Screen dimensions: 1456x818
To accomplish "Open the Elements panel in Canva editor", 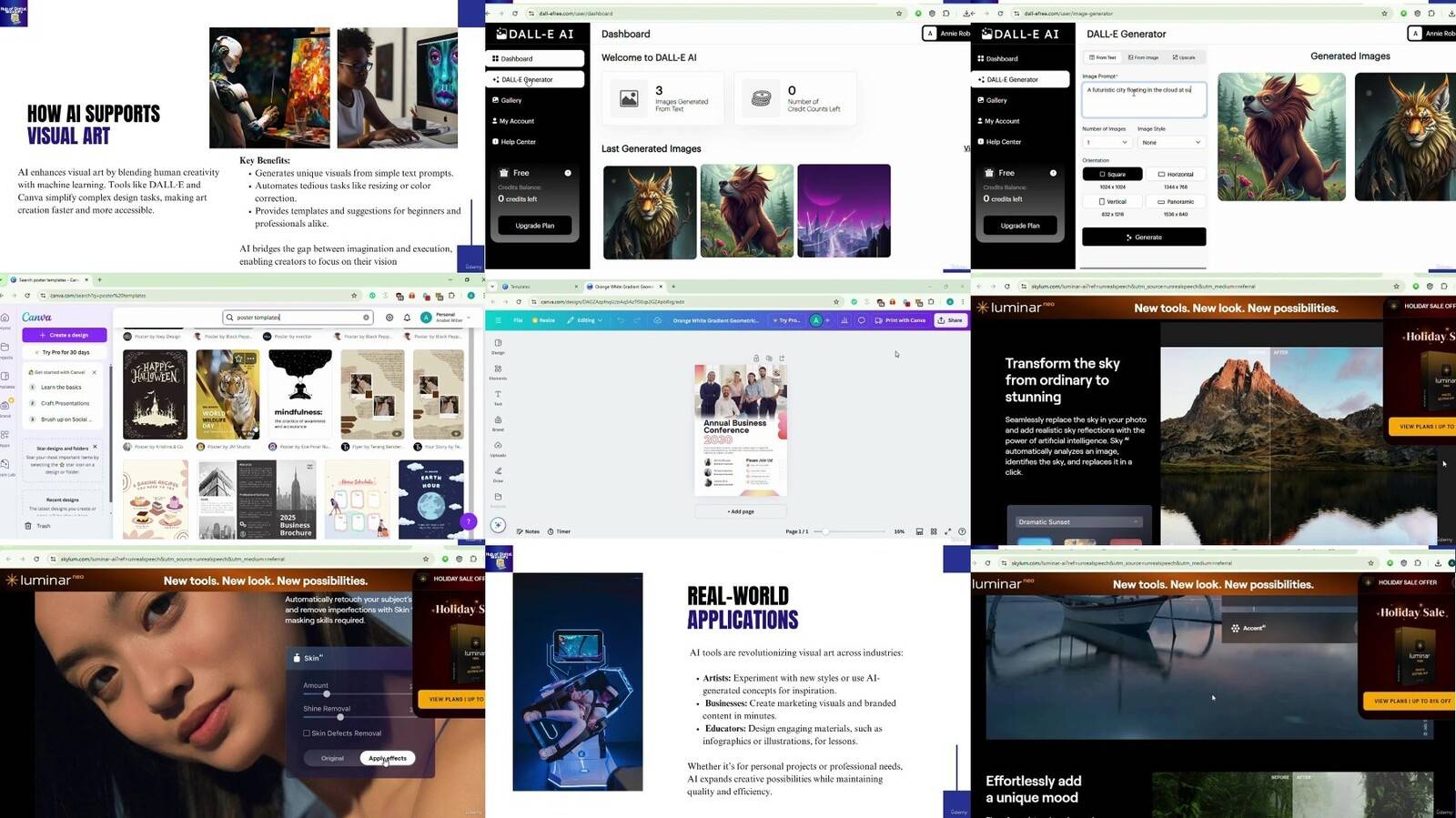I will coord(498,372).
